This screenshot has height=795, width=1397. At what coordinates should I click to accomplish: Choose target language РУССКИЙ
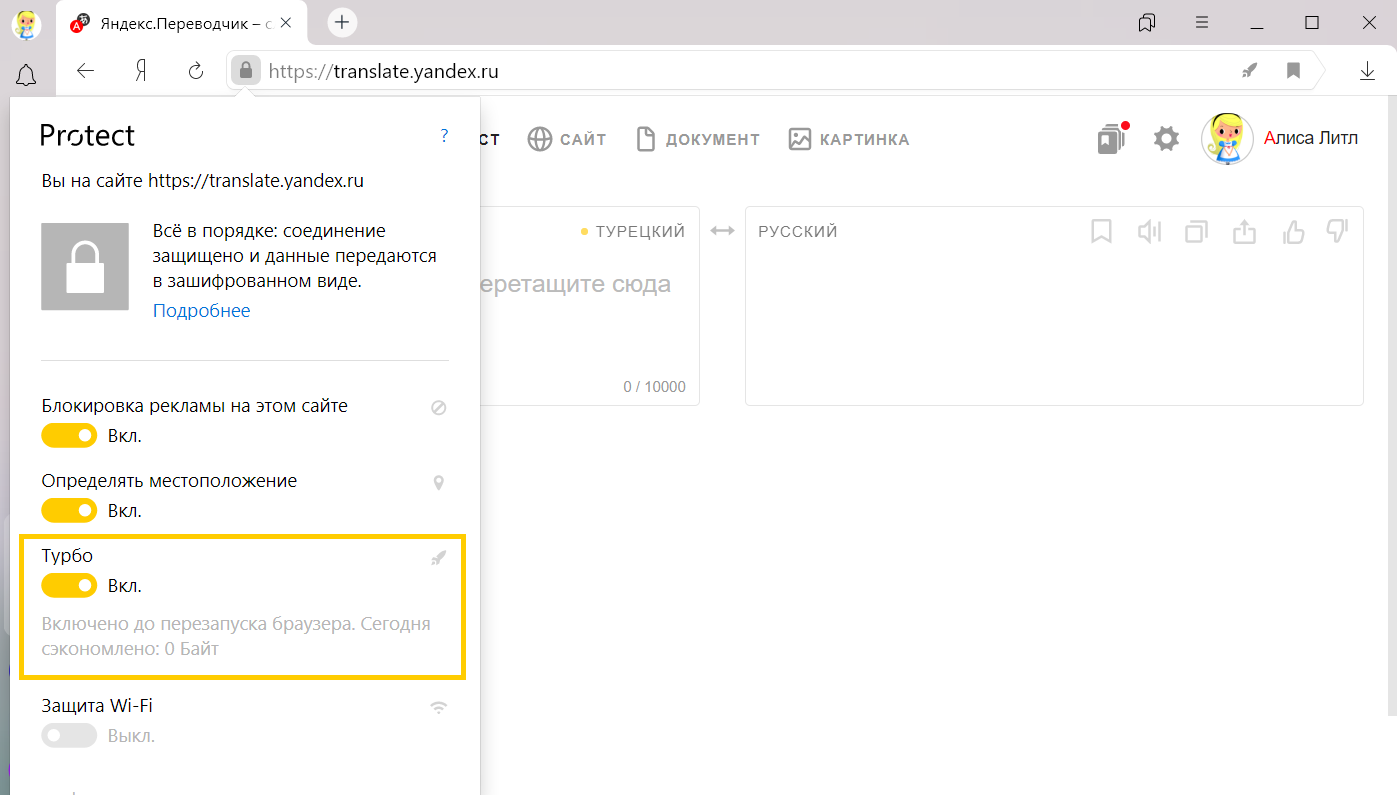(798, 231)
